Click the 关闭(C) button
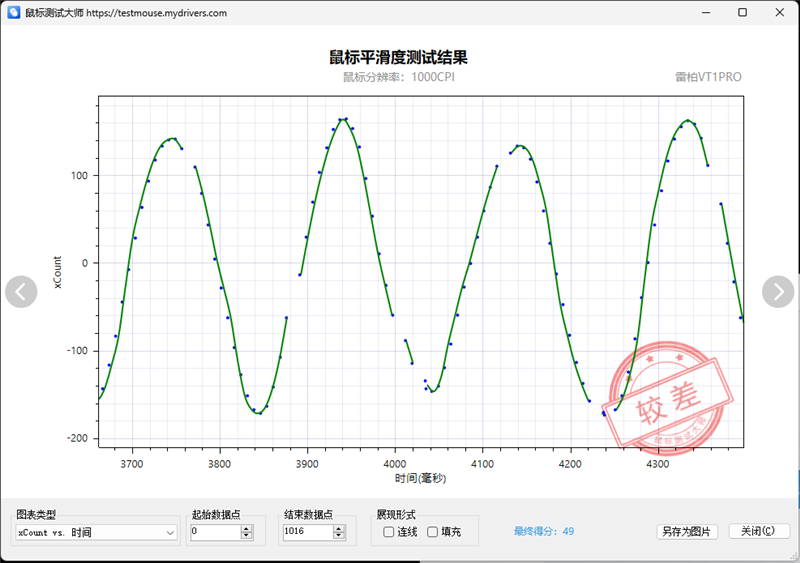 [758, 531]
